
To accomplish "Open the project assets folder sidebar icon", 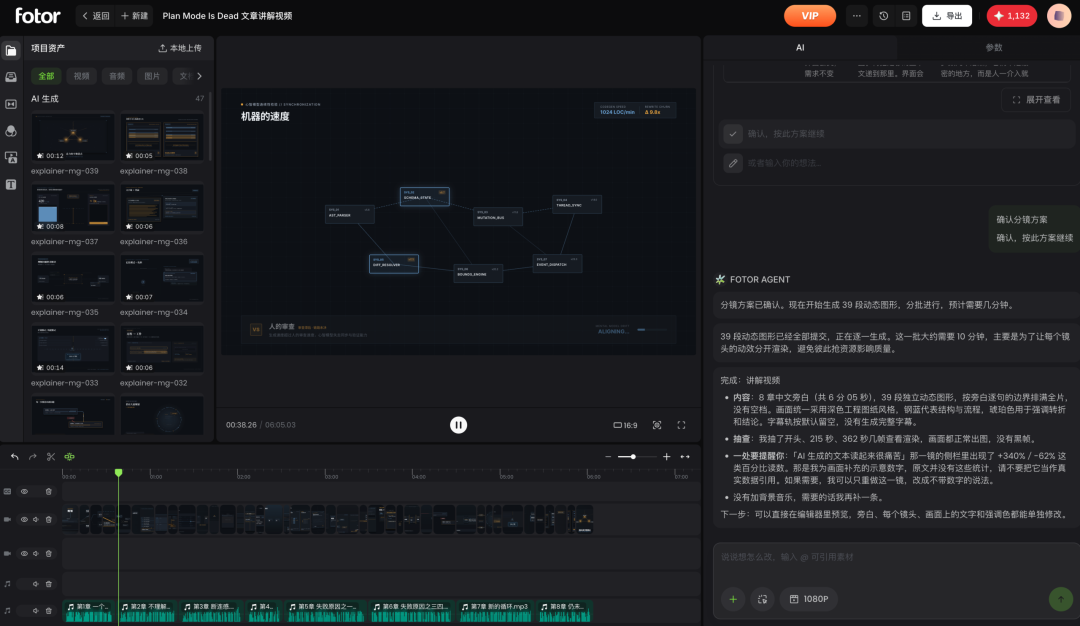I will tap(11, 51).
